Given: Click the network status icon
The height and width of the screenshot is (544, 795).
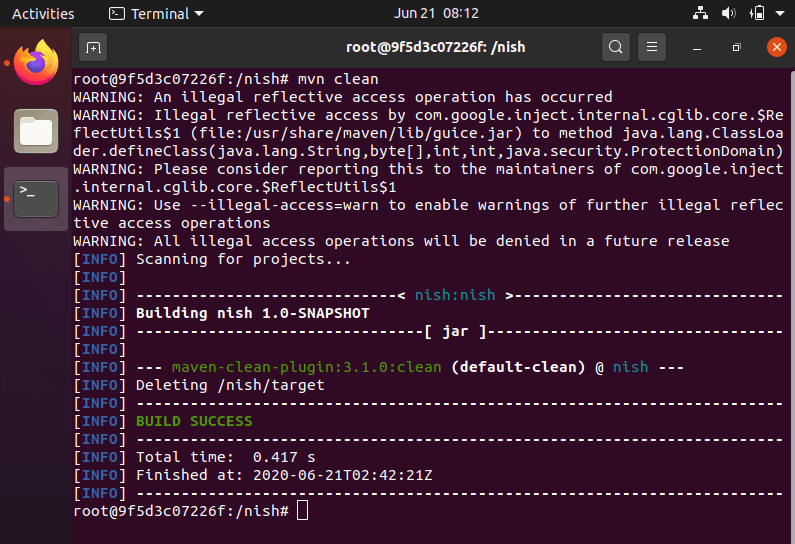Looking at the screenshot, I should (700, 14).
